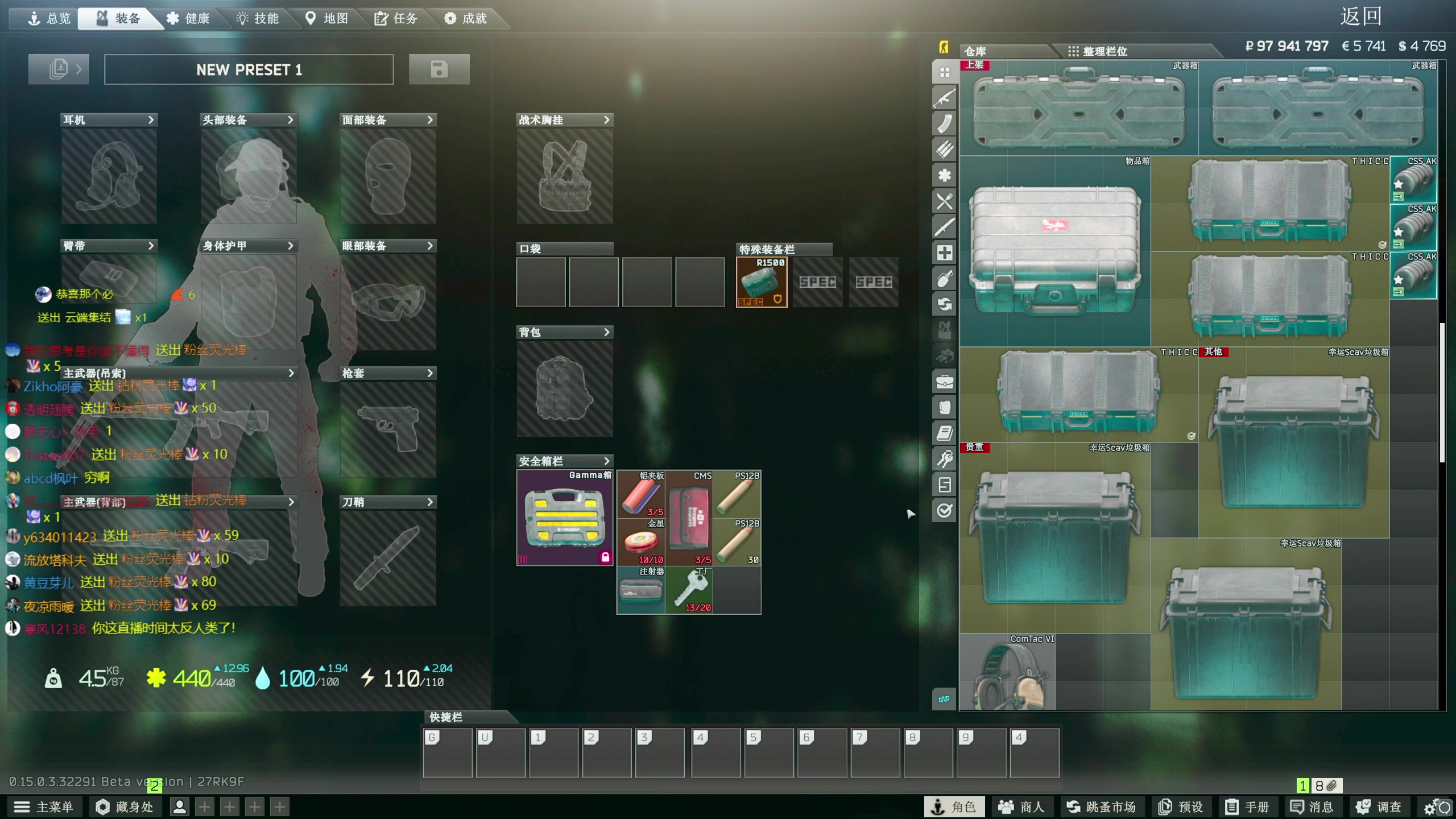The width and height of the screenshot is (1456, 819).
Task: Open the 跳蚤市场 flea market
Action: [x=1101, y=807]
